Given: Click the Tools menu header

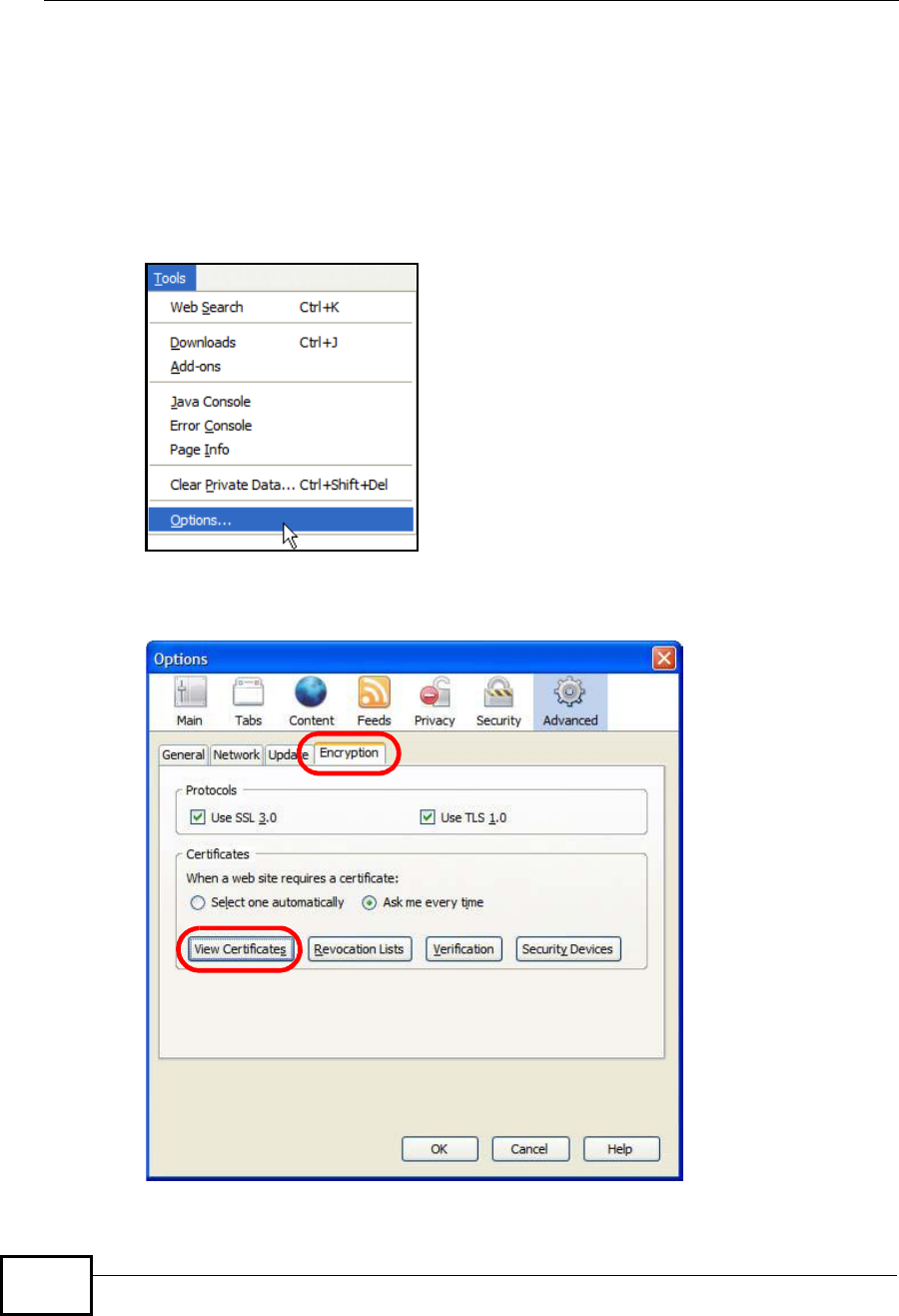Looking at the screenshot, I should coord(170,278).
